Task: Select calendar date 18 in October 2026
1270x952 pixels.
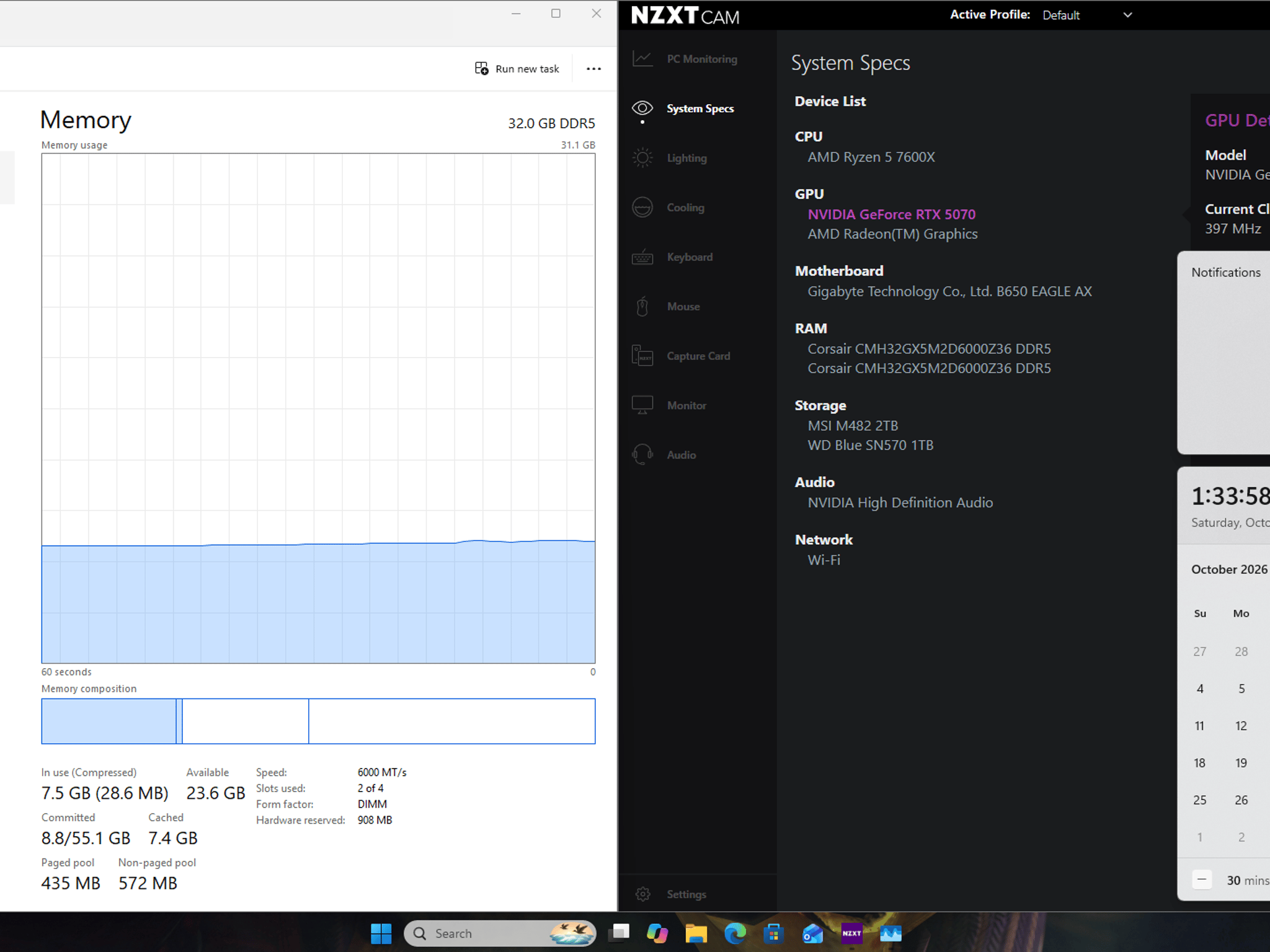Action: click(x=1199, y=763)
